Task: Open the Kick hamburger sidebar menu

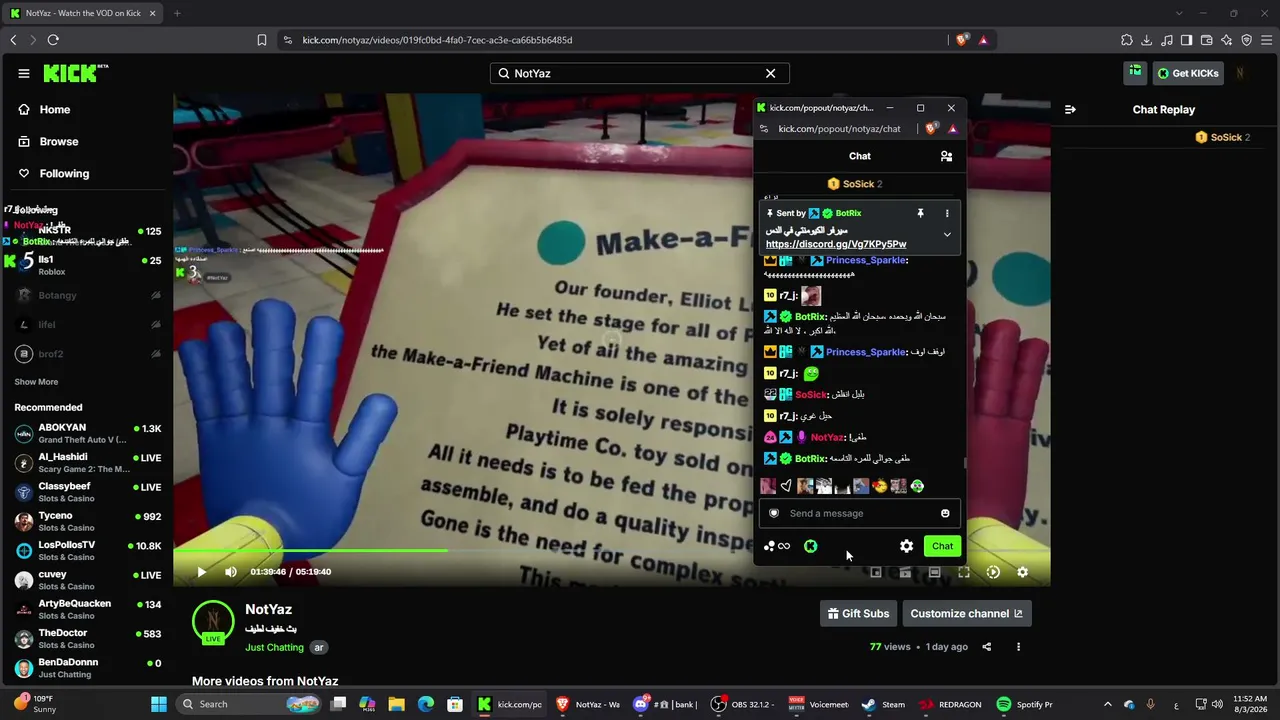Action: 24,73
